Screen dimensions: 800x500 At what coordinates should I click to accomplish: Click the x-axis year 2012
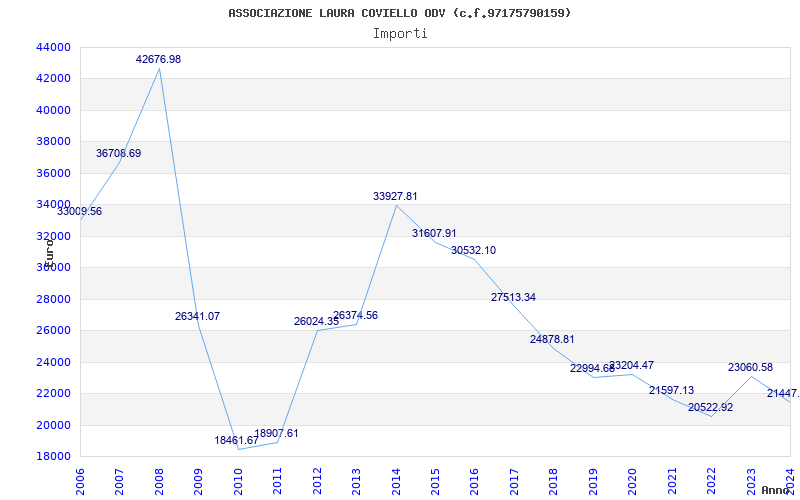(x=317, y=482)
